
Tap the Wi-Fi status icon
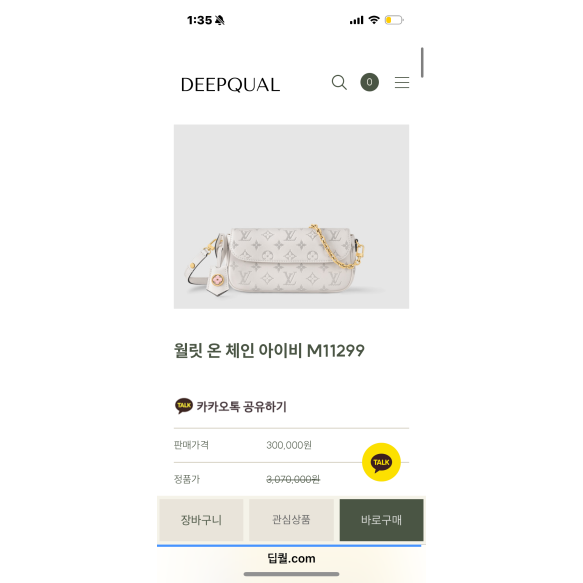[x=374, y=20]
